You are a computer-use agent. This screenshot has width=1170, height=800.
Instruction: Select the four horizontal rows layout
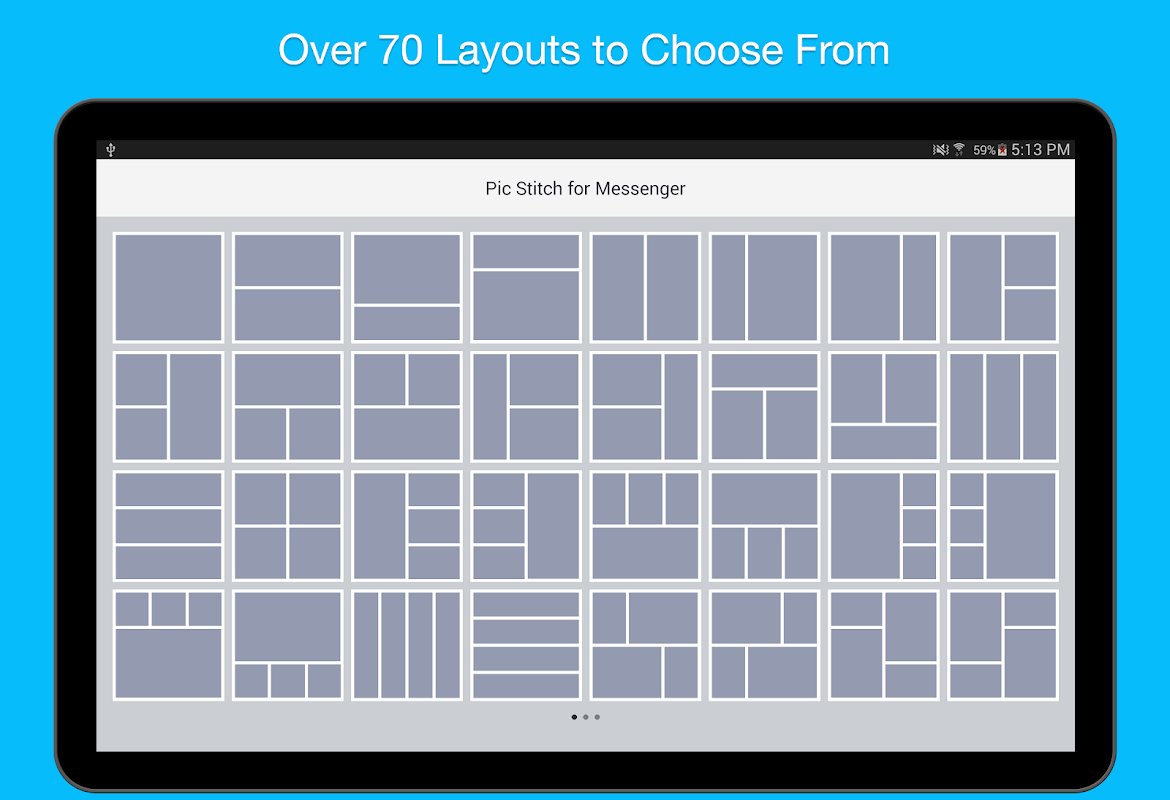(x=526, y=646)
